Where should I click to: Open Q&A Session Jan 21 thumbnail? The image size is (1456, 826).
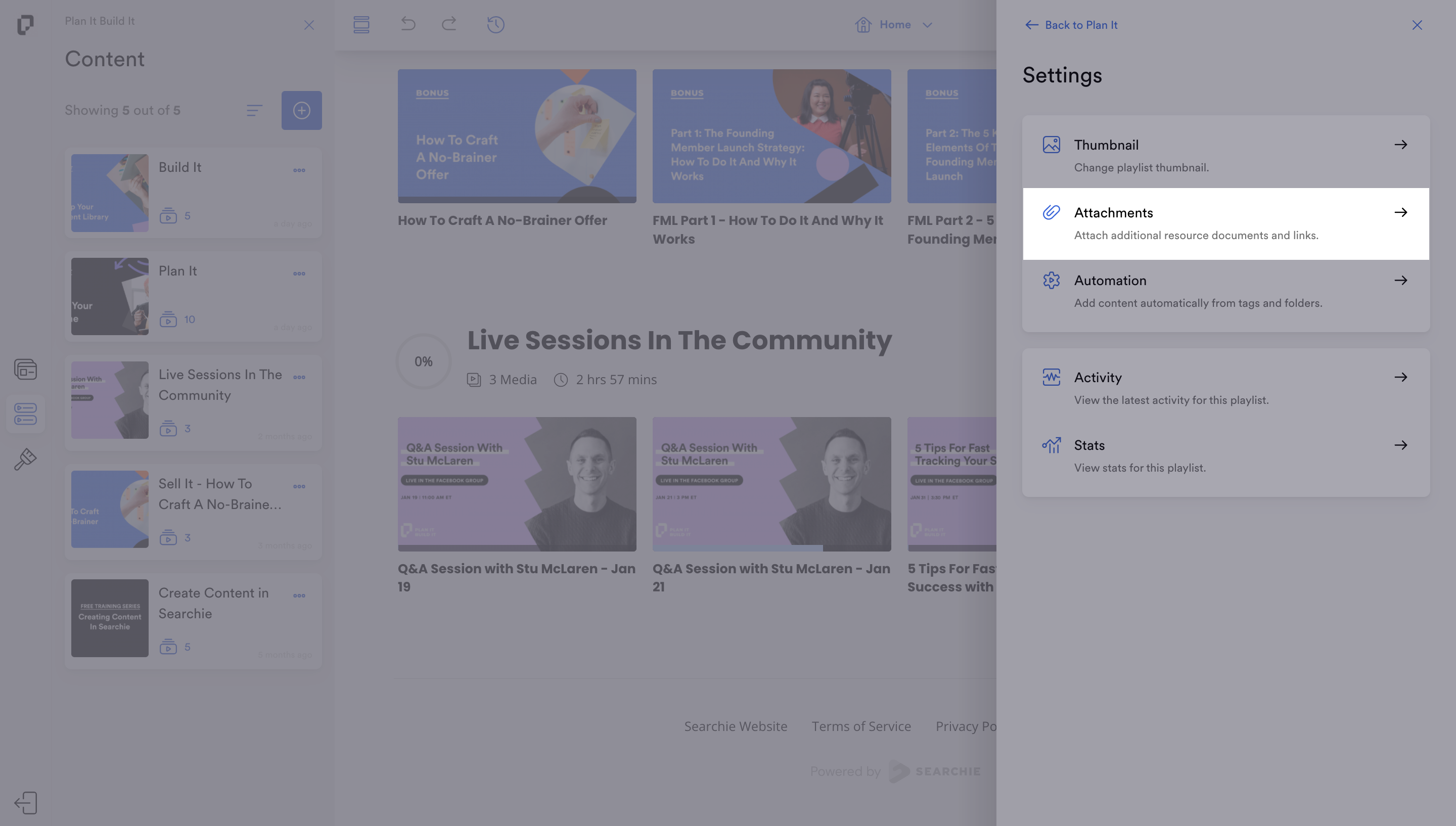tap(771, 484)
